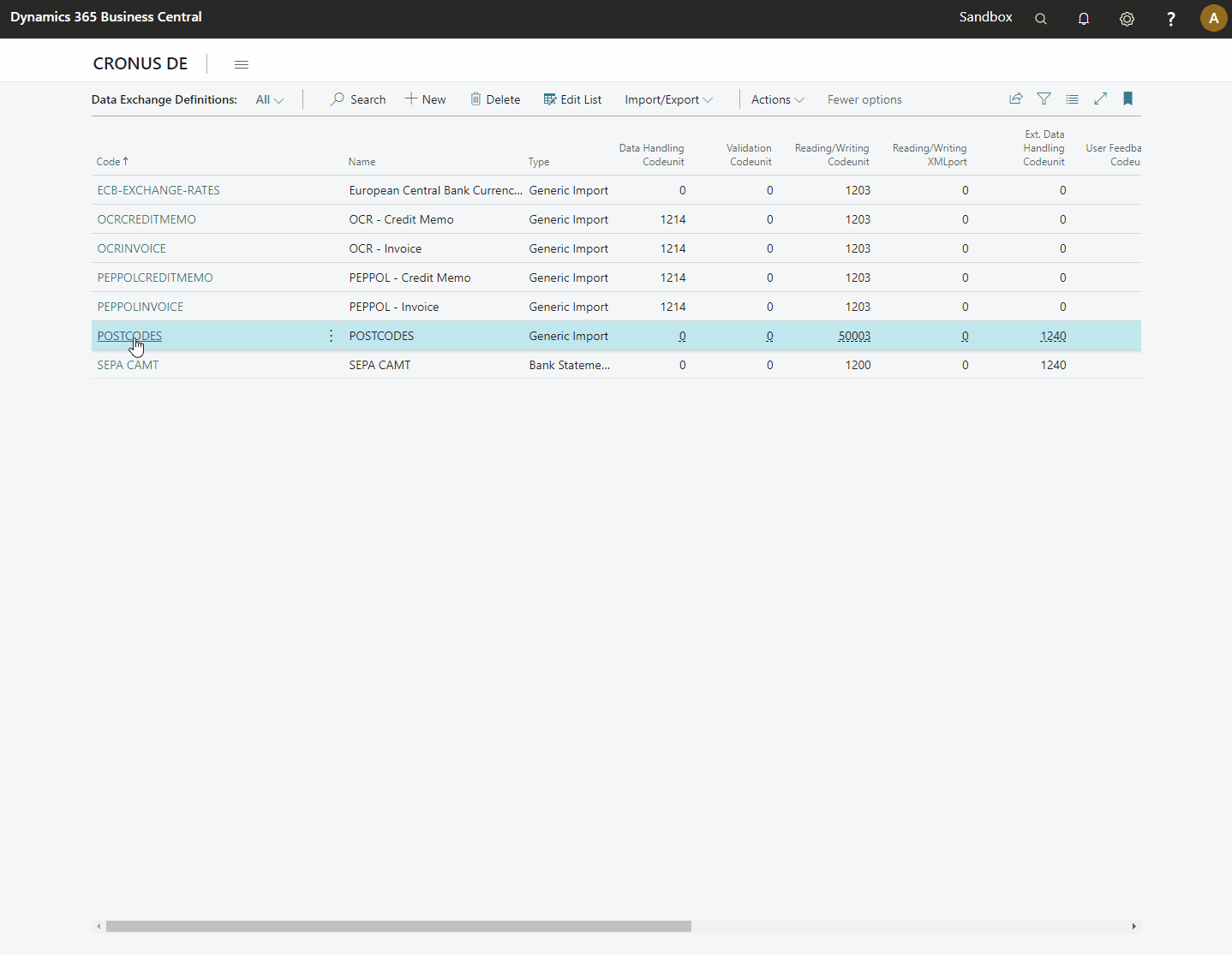
Task: Open the Help question mark
Action: [x=1170, y=19]
